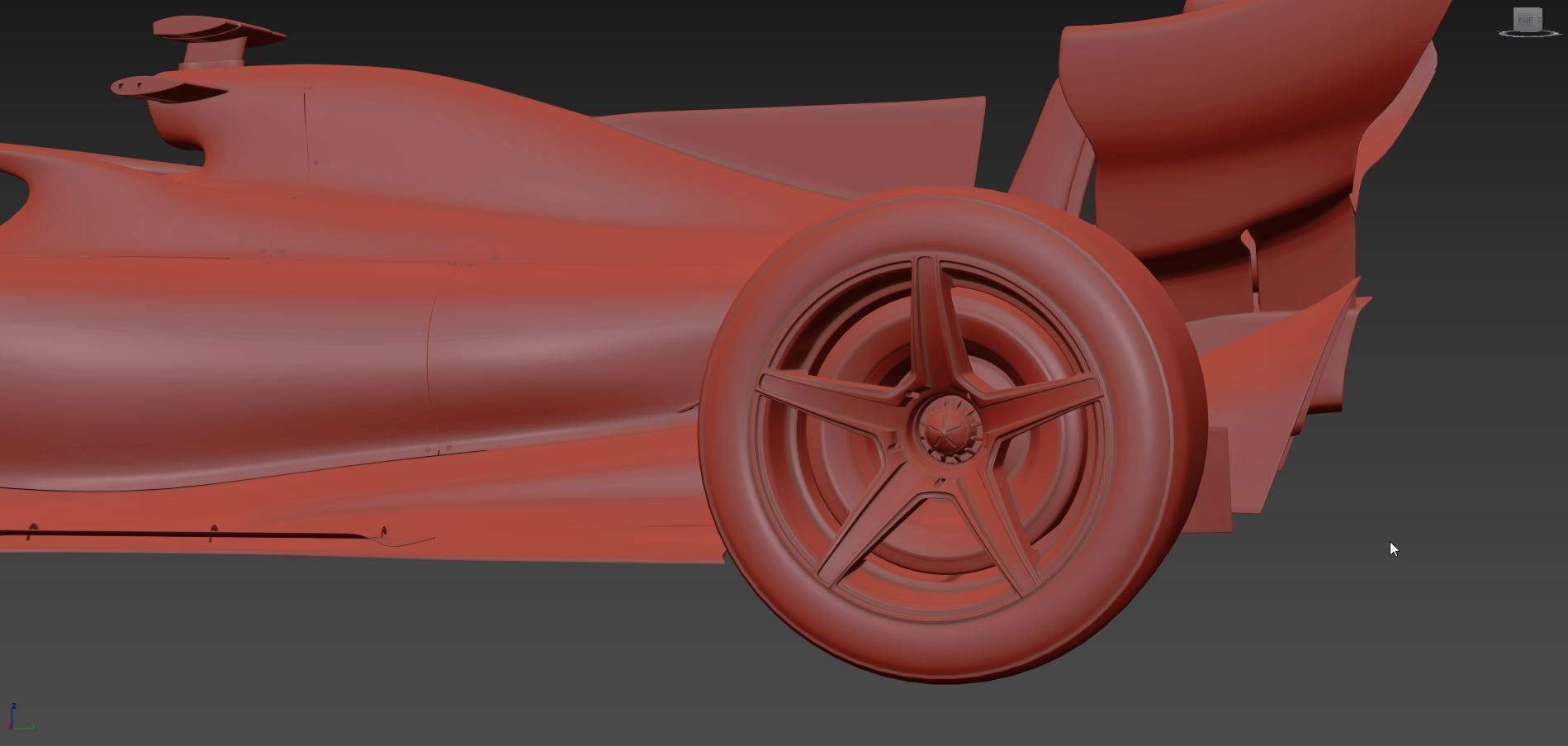The image size is (1568, 746).
Task: Select the side mirror atop the cockpit
Action: click(219, 33)
